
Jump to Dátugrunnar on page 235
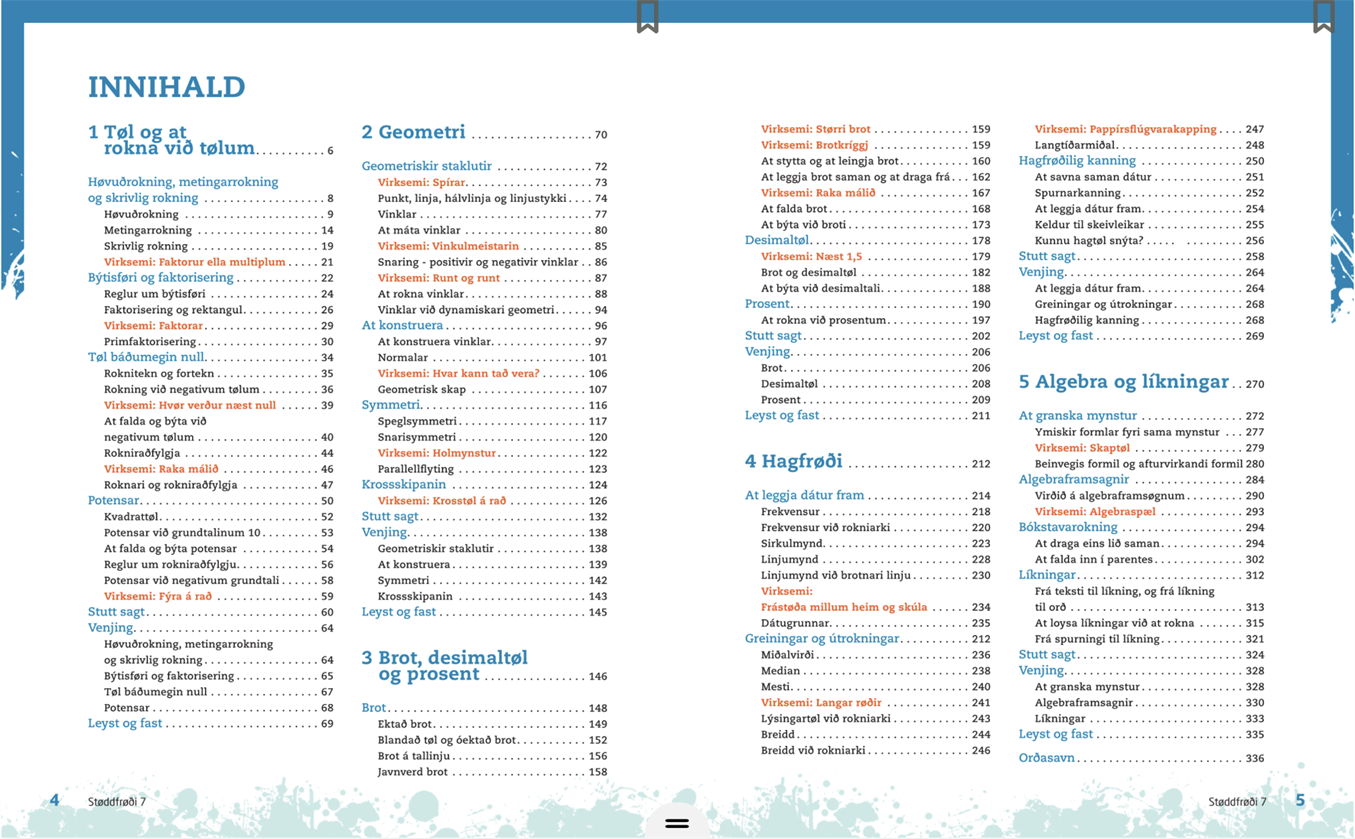[876, 623]
